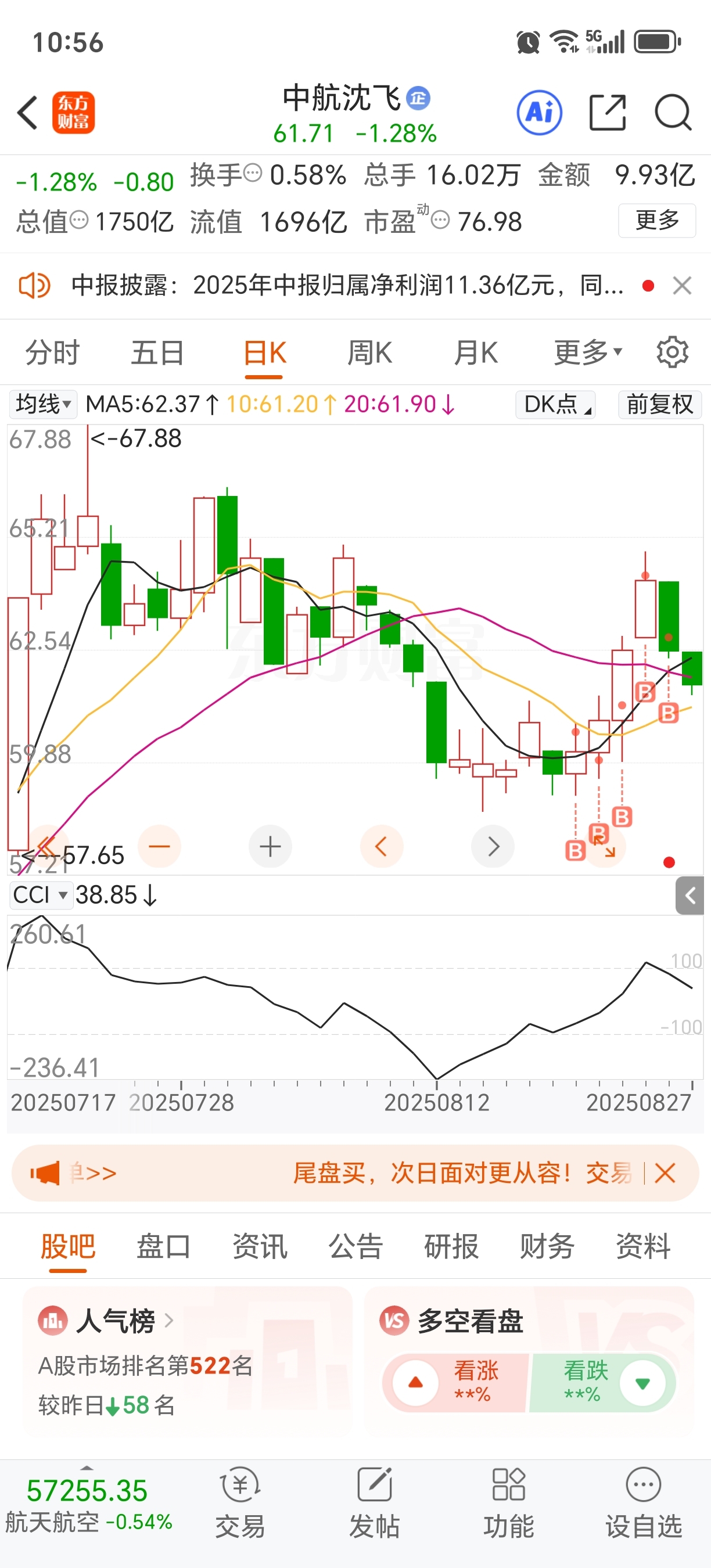Viewport: 711px width, 1568px height.
Task: Switch to 五日 chart tab
Action: click(x=157, y=353)
